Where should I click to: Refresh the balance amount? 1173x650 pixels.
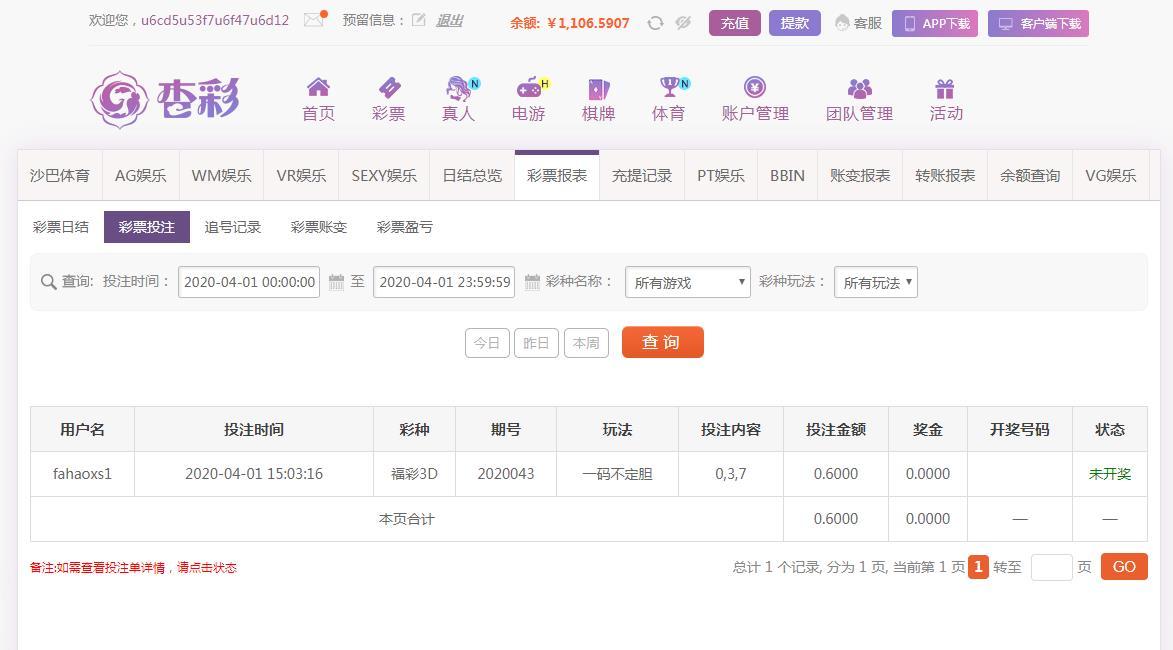click(x=655, y=23)
